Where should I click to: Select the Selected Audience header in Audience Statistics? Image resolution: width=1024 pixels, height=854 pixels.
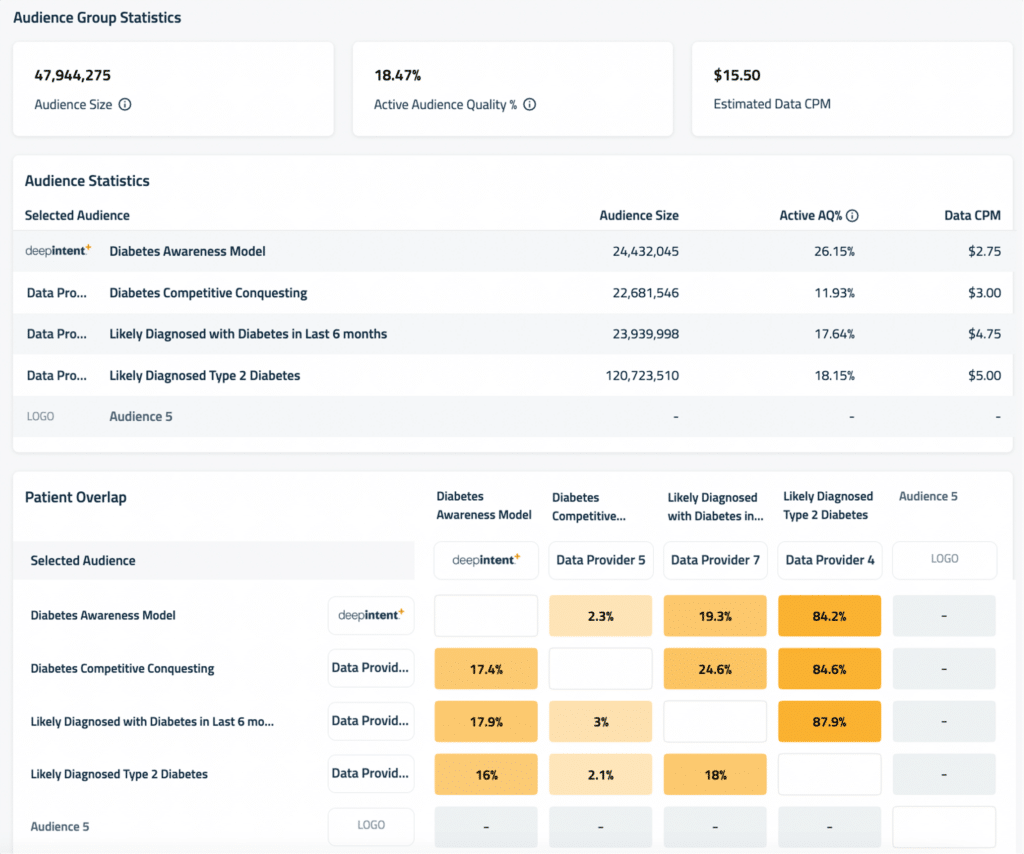click(77, 215)
